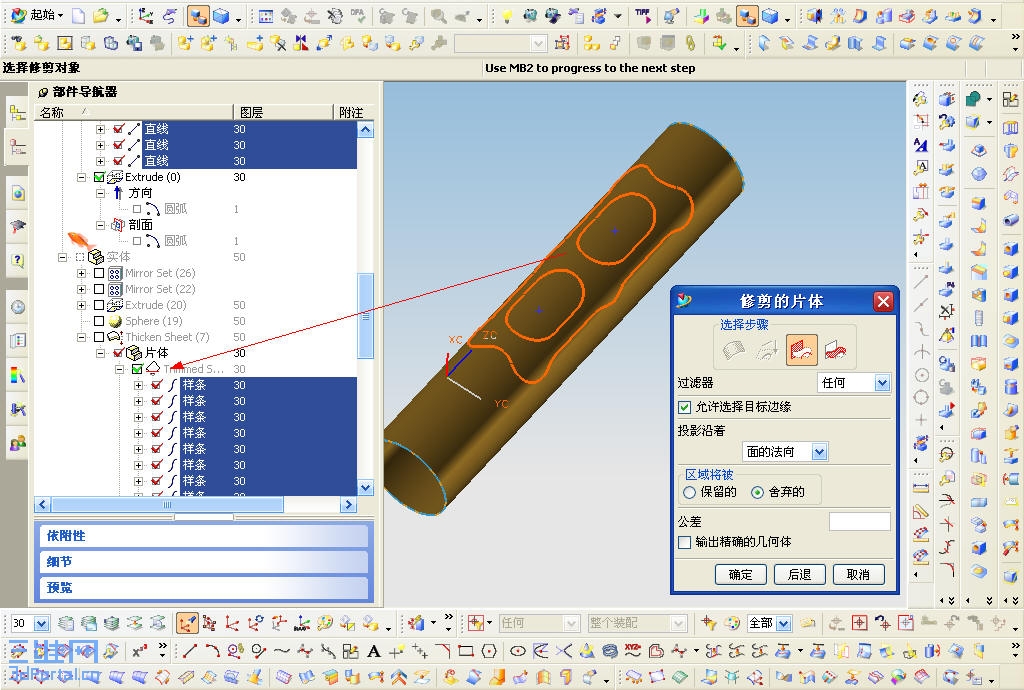Open the 面的法向 projection dropdown
Viewport: 1024px width, 690px height.
tap(820, 452)
